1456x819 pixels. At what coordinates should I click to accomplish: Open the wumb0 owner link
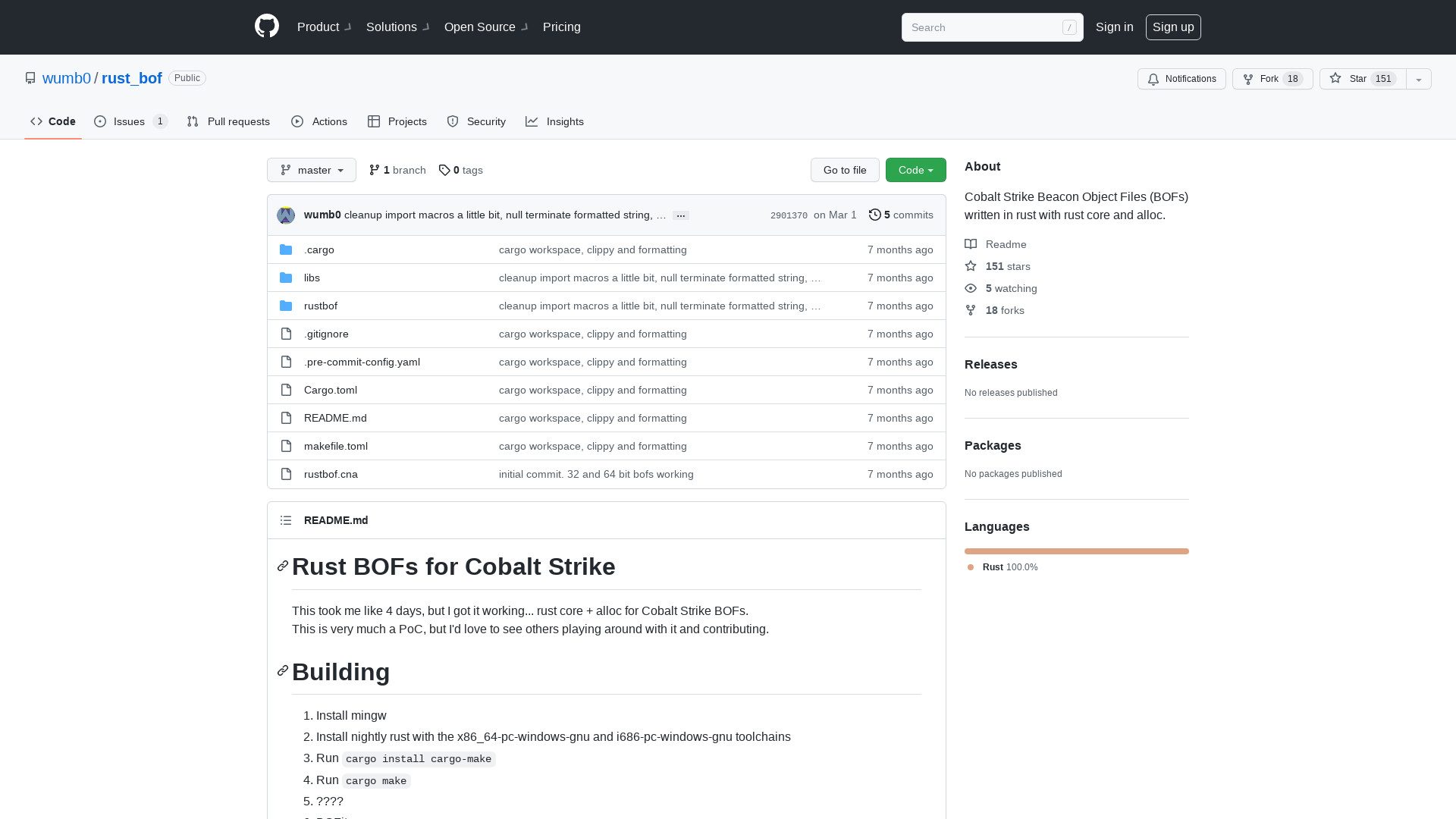(x=67, y=78)
